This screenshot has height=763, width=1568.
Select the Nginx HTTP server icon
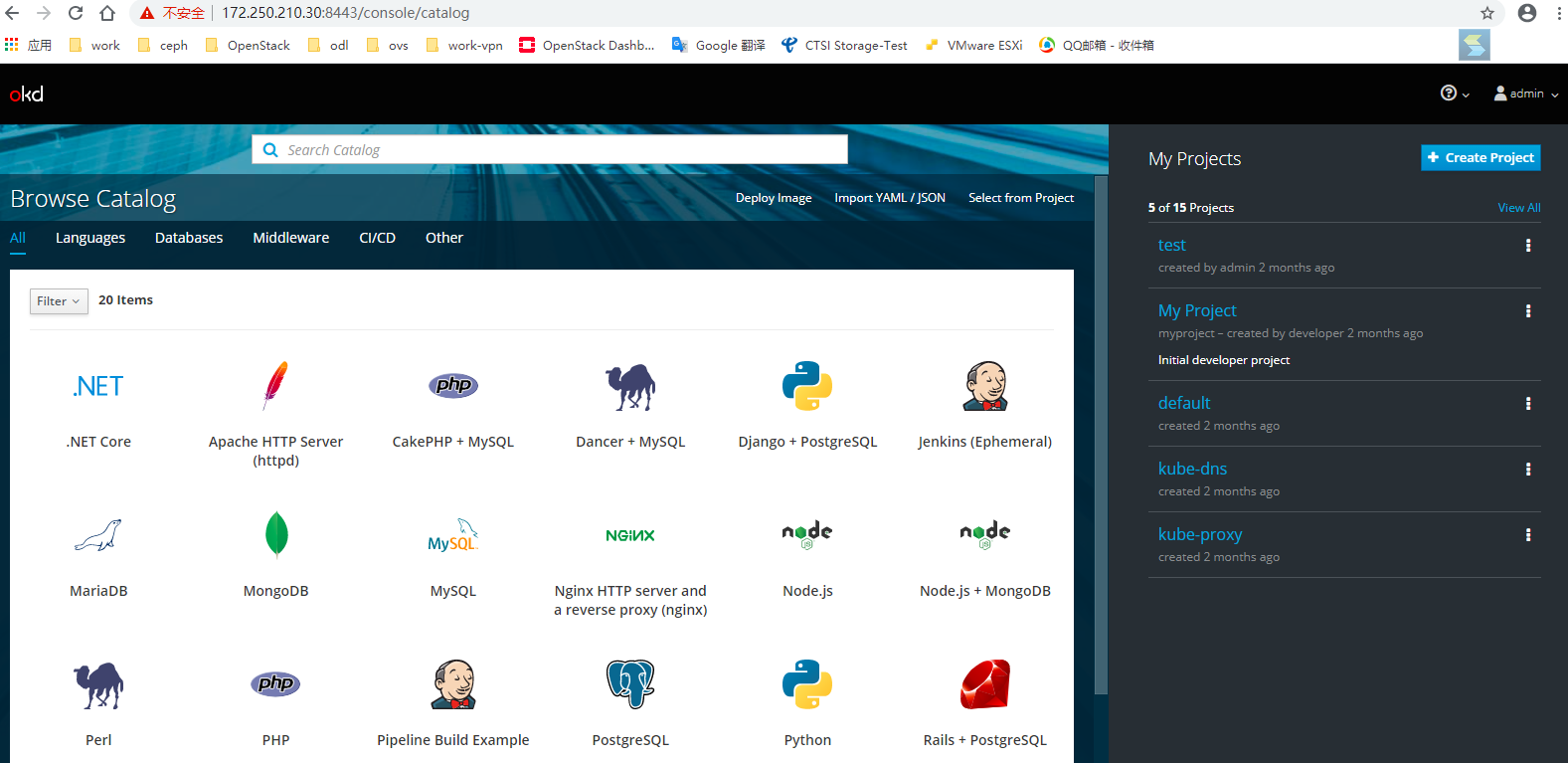[630, 535]
